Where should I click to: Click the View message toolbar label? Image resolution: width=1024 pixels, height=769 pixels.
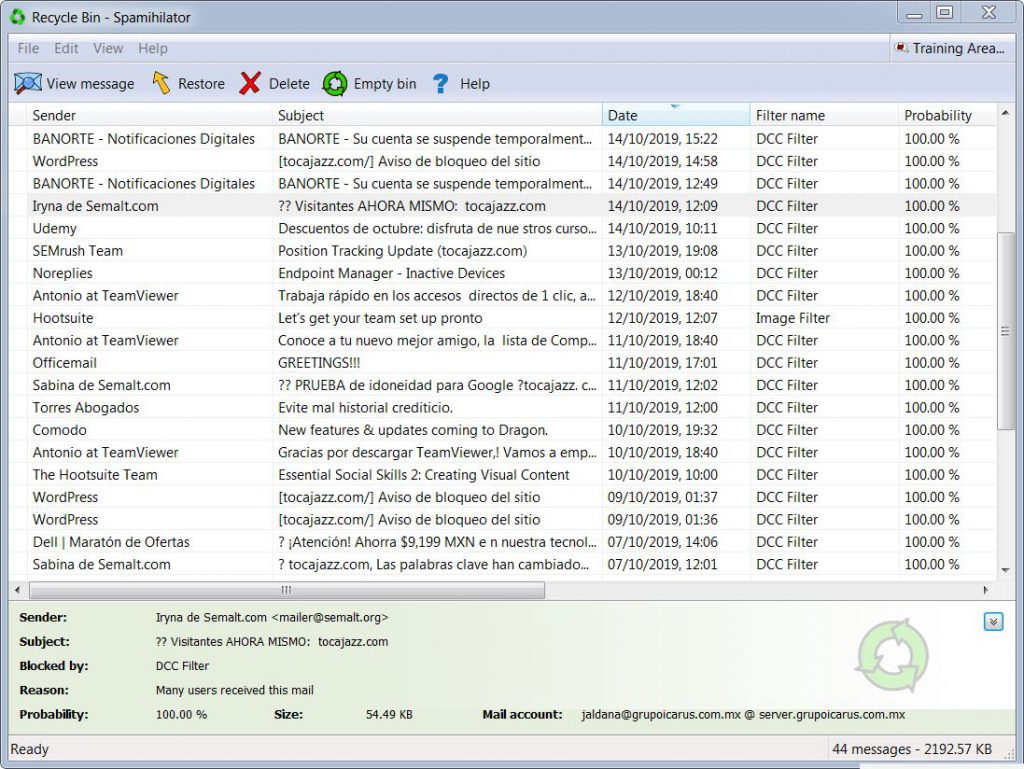(90, 84)
